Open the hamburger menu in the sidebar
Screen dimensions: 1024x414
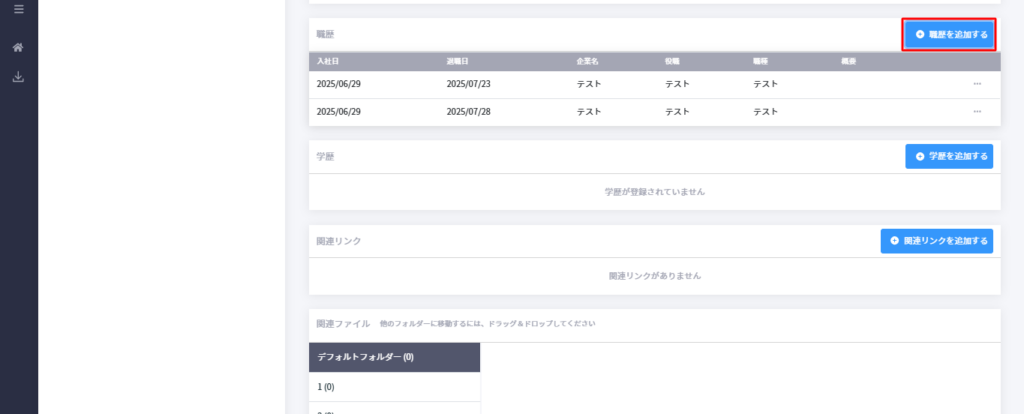point(18,10)
